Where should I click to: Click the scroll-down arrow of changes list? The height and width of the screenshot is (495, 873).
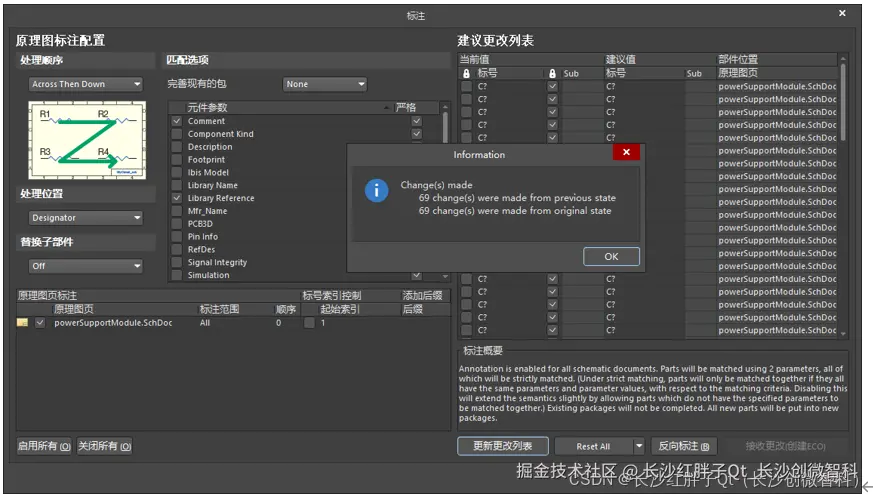(843, 333)
